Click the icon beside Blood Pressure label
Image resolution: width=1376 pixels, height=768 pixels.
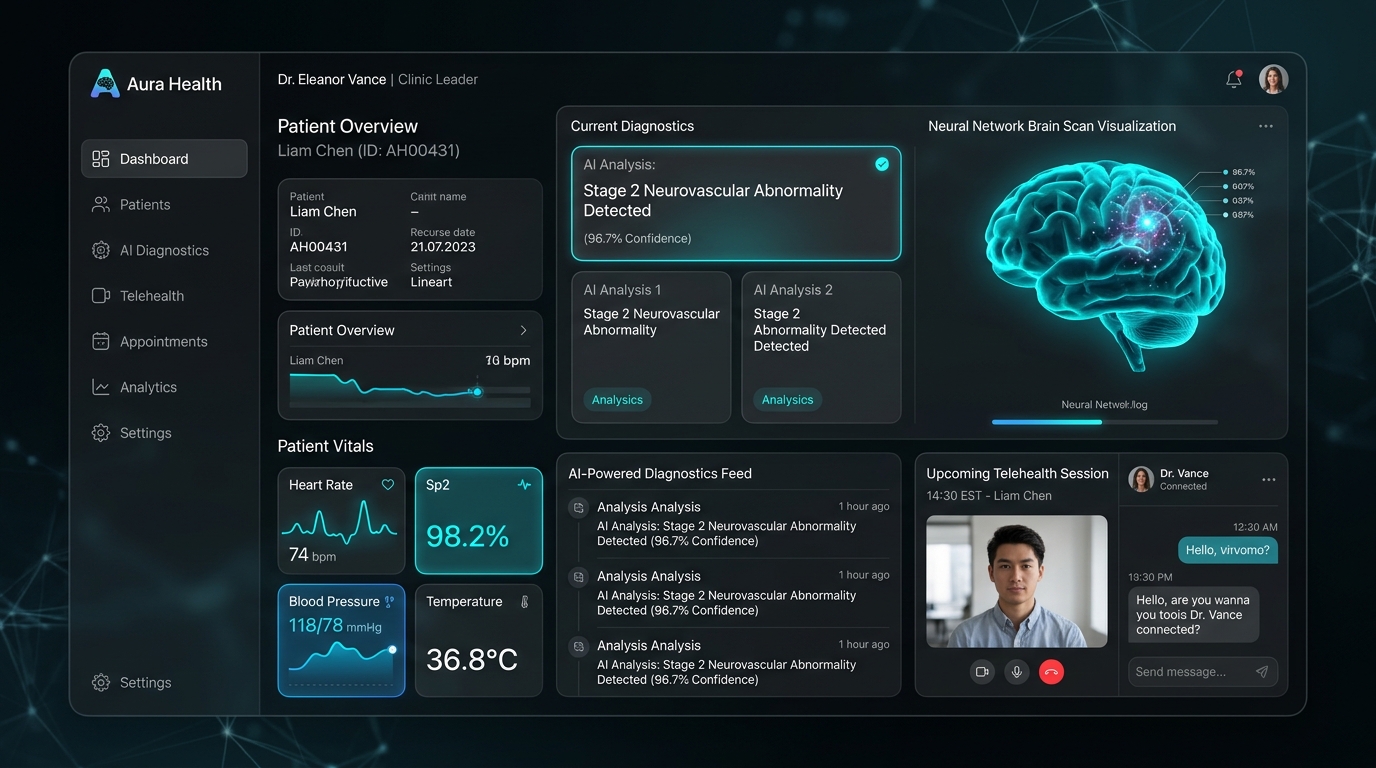click(x=389, y=602)
